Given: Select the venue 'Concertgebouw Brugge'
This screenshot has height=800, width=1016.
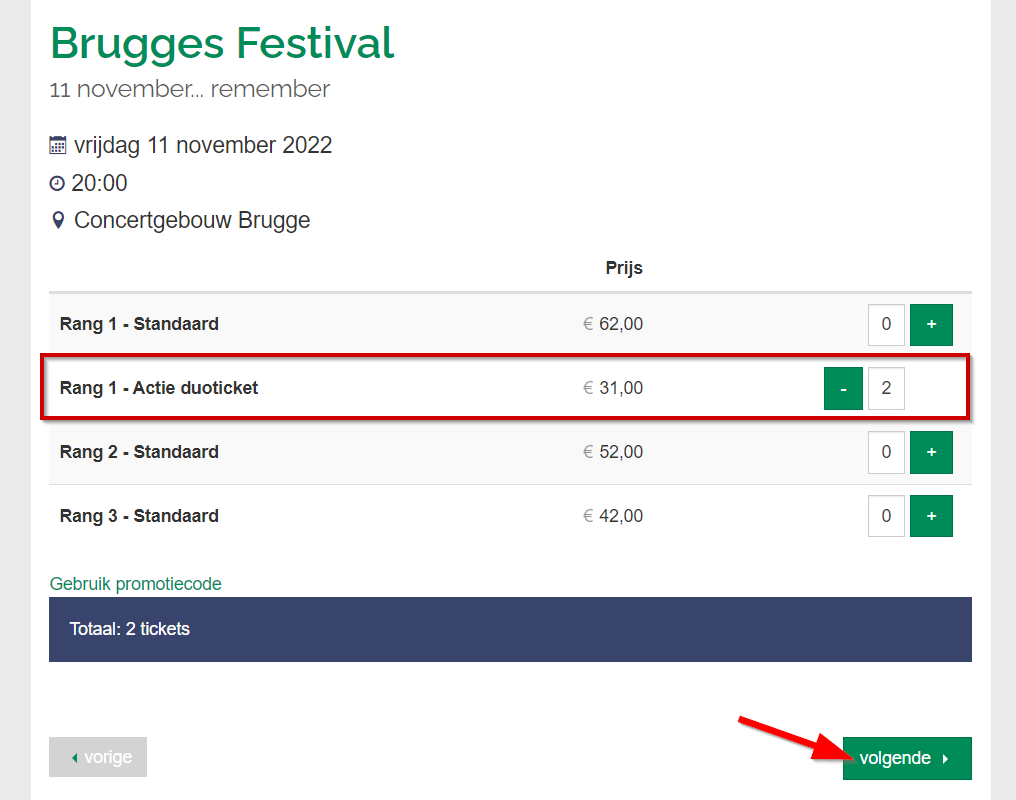Looking at the screenshot, I should coord(192,220).
